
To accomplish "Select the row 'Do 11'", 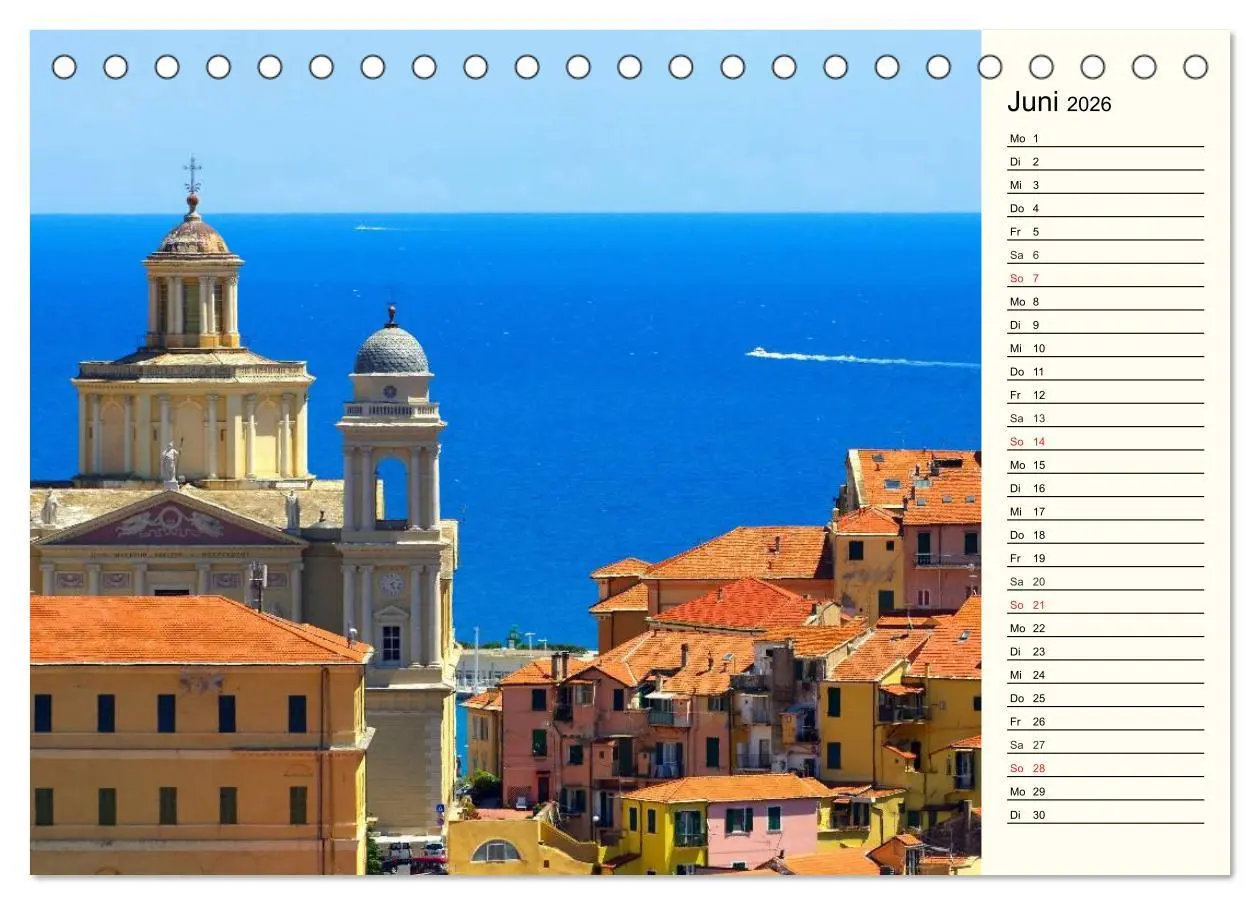I will point(1105,371).
